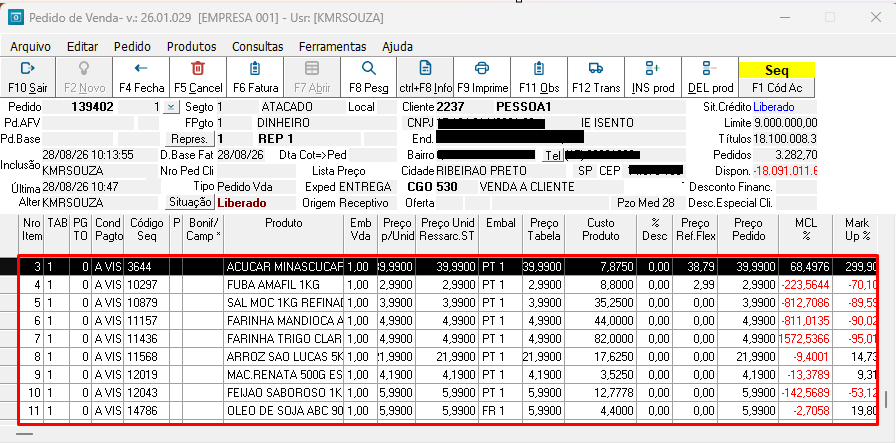896x443 pixels.
Task: Click MCL value -223,5644
Action: click(806, 285)
